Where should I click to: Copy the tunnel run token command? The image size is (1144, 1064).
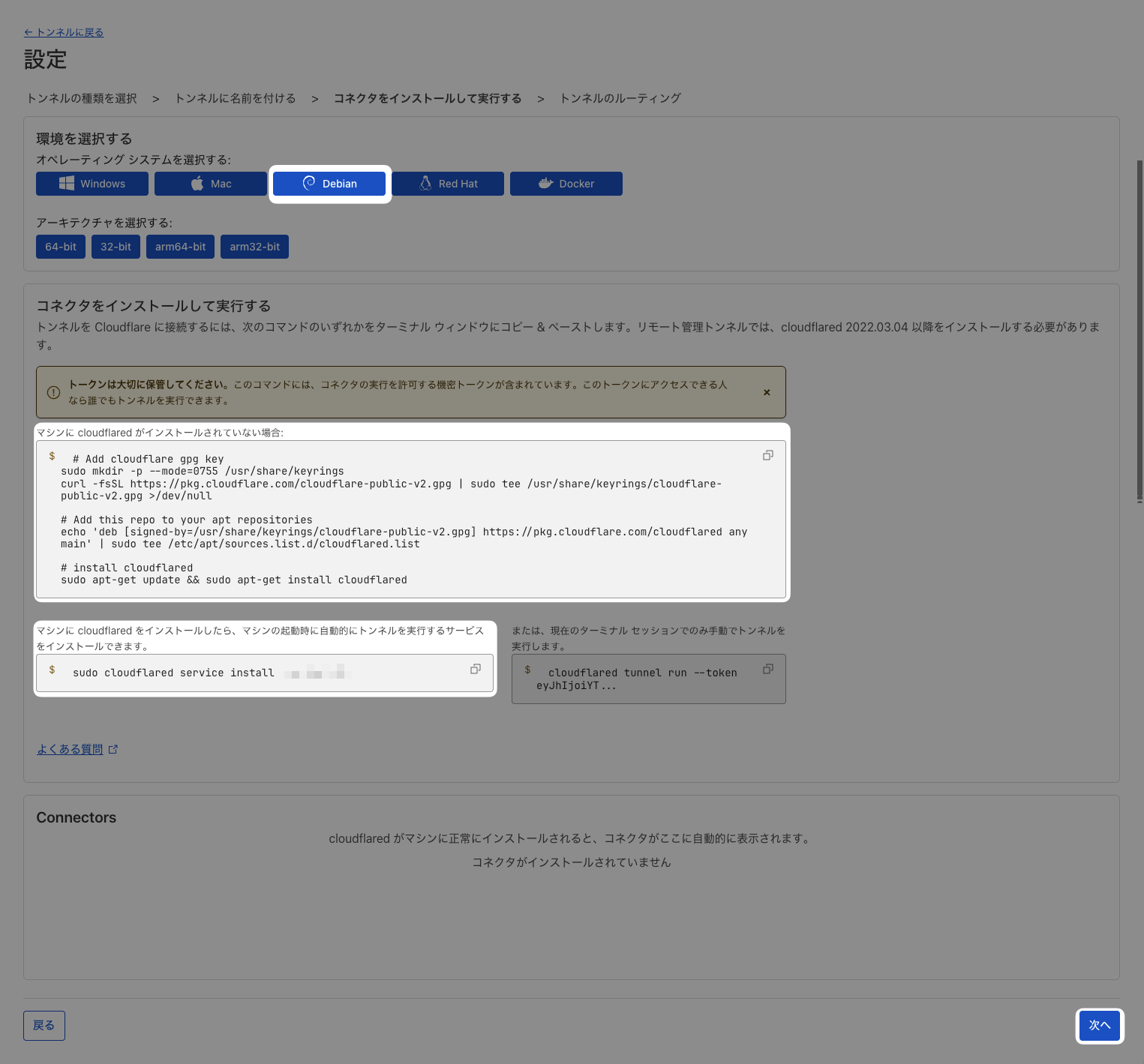pyautogui.click(x=768, y=669)
